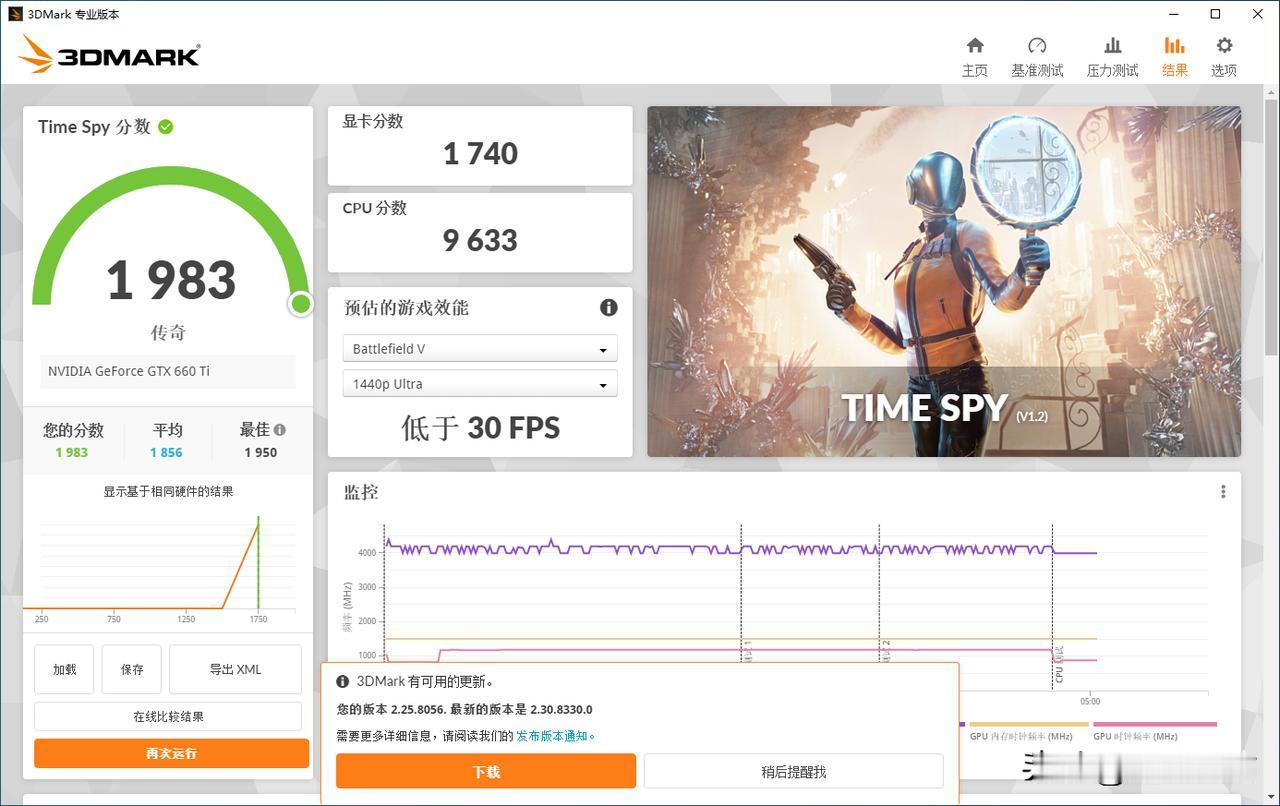Click the 最佳 score value 1 950
This screenshot has width=1280, height=806.
pyautogui.click(x=261, y=452)
